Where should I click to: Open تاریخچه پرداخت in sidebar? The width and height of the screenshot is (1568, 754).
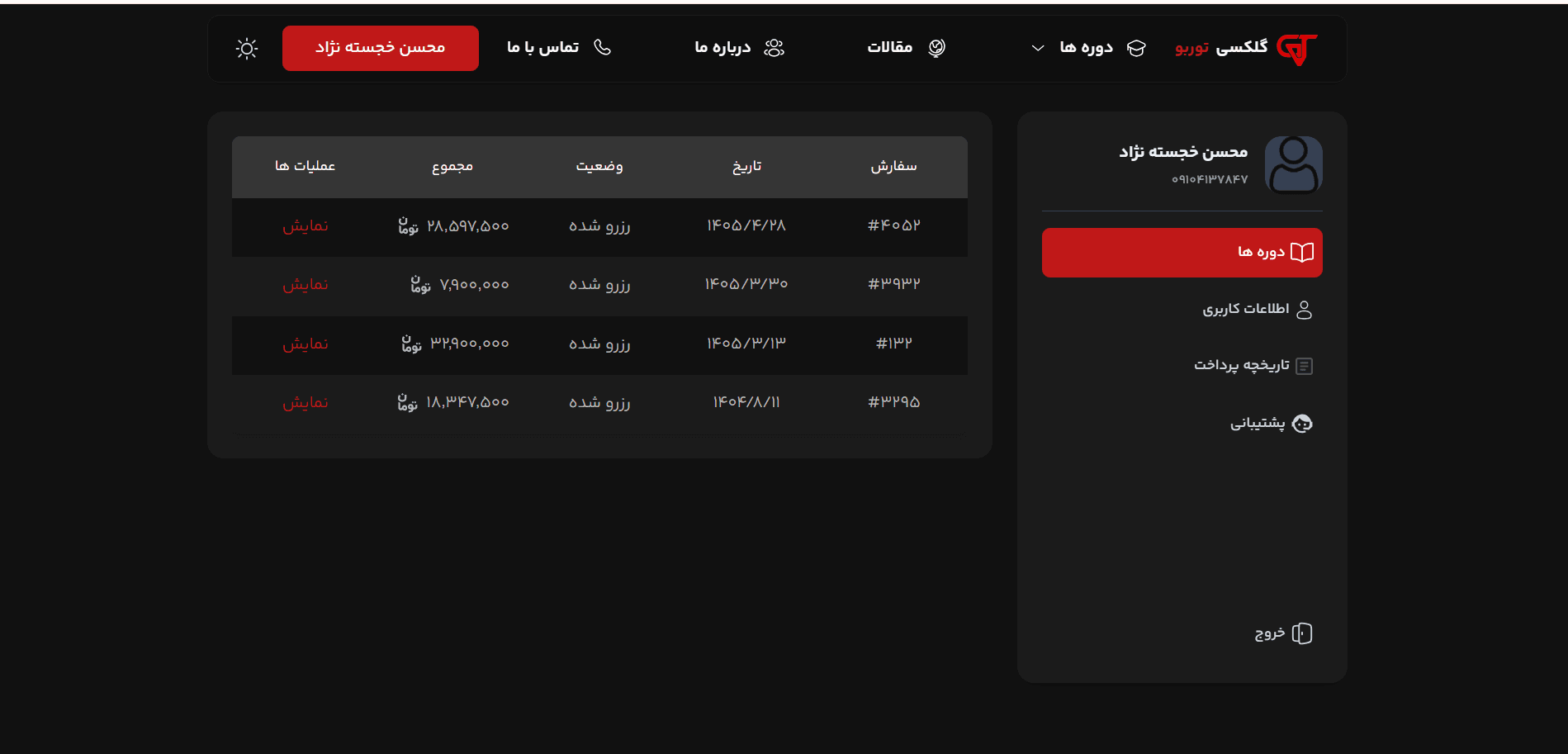point(1242,365)
